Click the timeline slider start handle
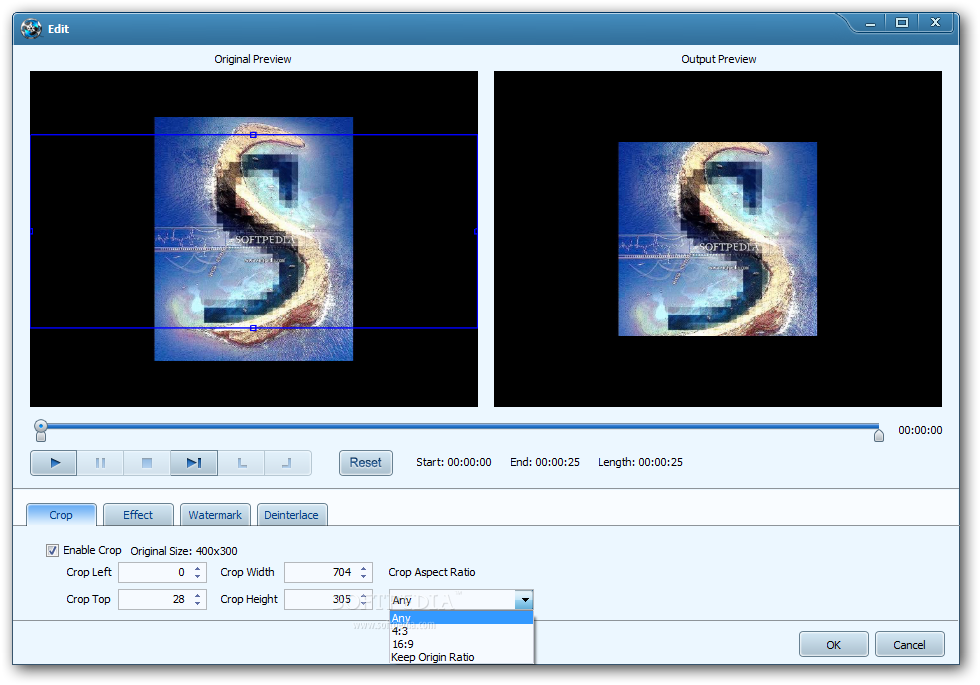Screen dimensions: 980x685 41,429
